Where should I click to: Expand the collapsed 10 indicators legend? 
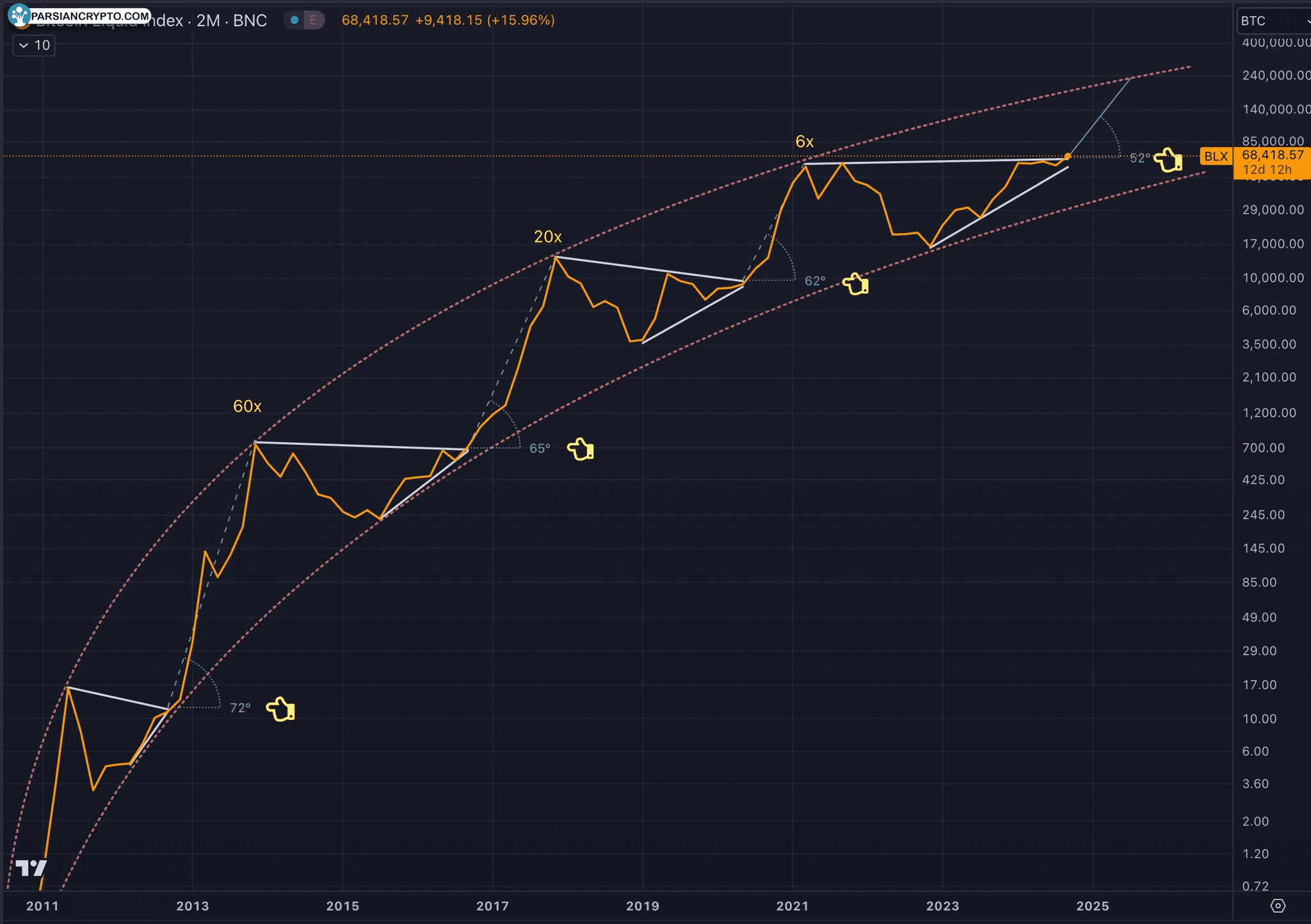click(34, 45)
